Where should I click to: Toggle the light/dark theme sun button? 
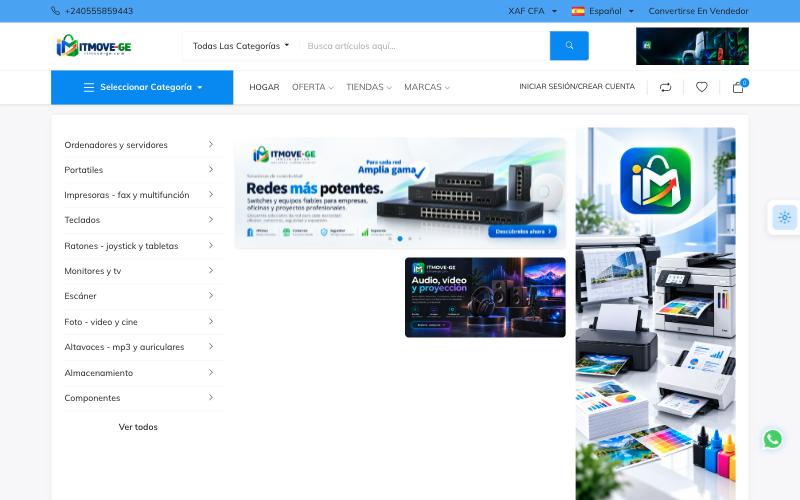pyautogui.click(x=784, y=218)
